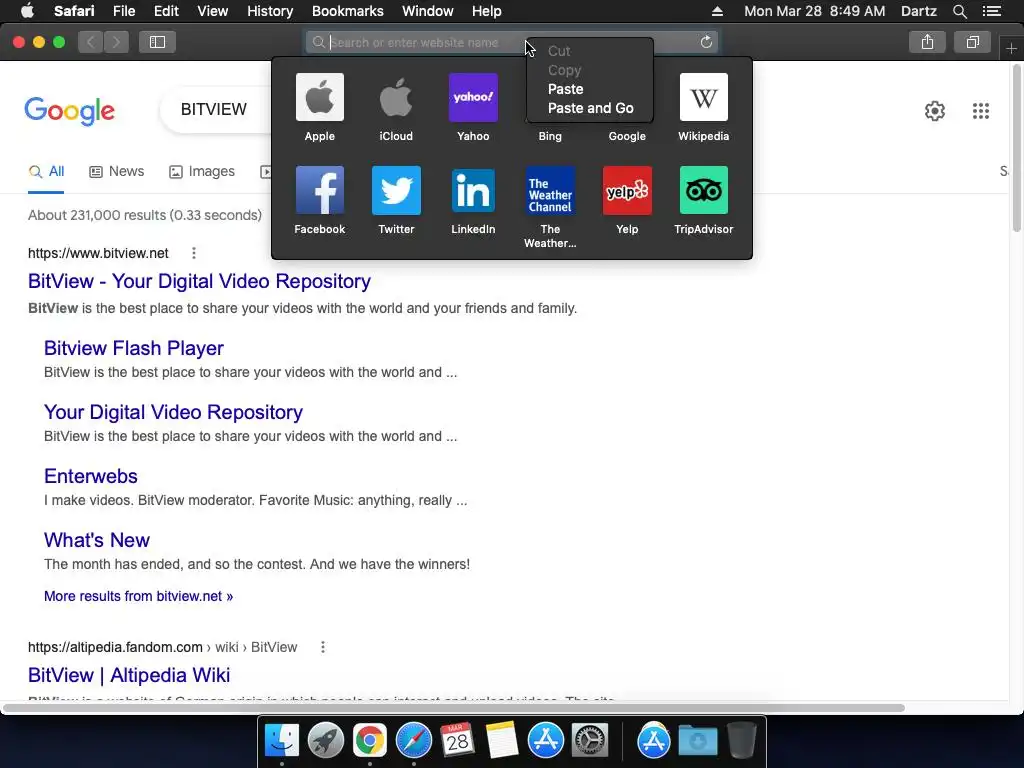Screen dimensions: 1024x768
Task: Open Calendar from the Dock
Action: [x=457, y=741]
